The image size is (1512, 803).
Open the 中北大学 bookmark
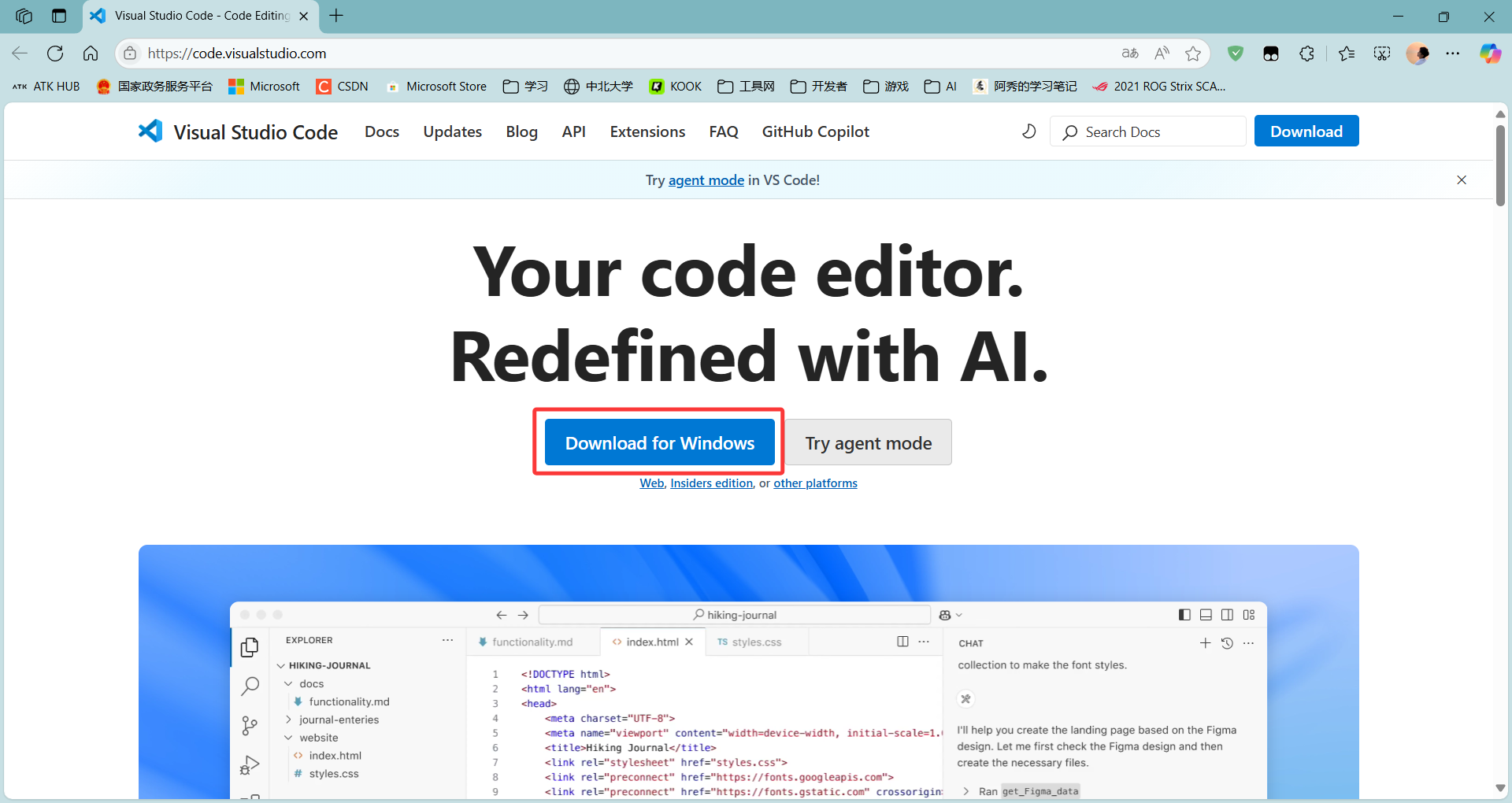coord(598,87)
